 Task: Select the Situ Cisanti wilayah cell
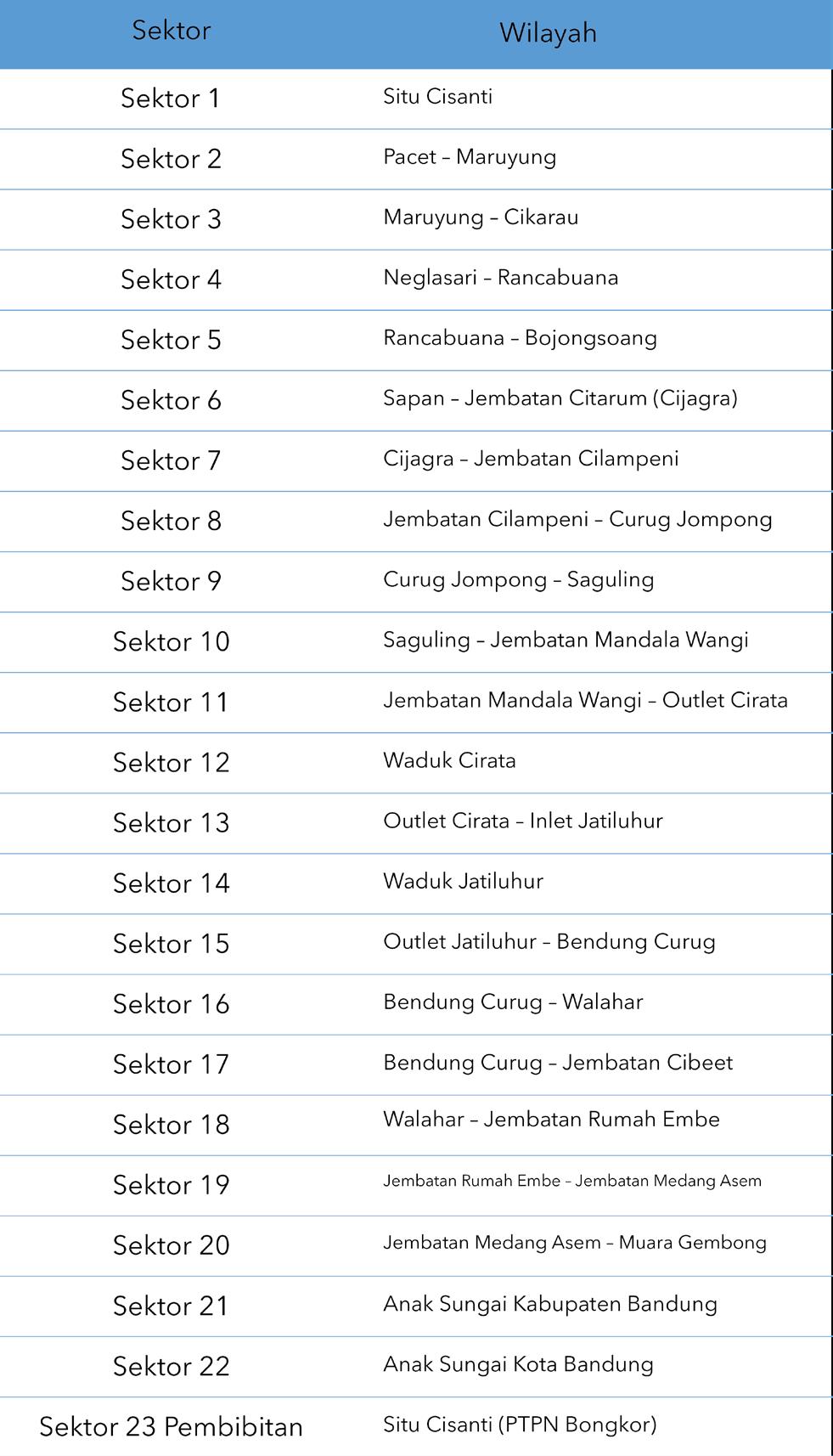[437, 96]
